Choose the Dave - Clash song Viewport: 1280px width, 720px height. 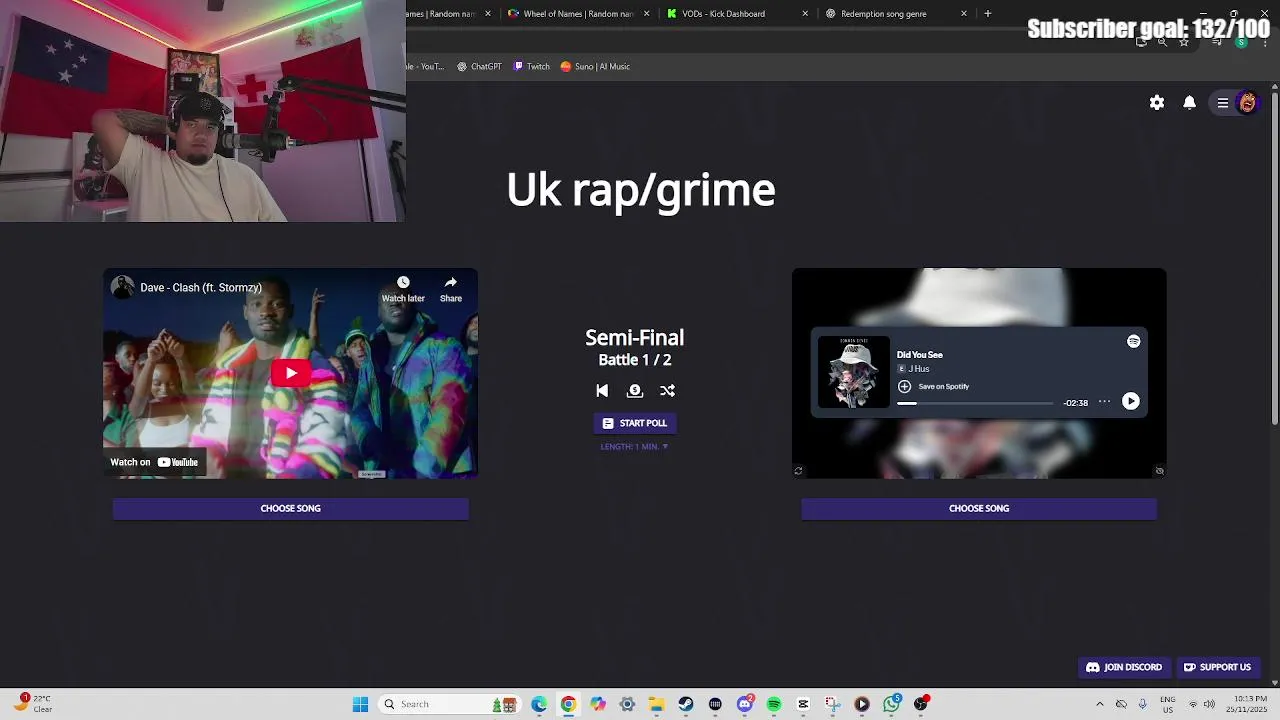pyautogui.click(x=290, y=508)
